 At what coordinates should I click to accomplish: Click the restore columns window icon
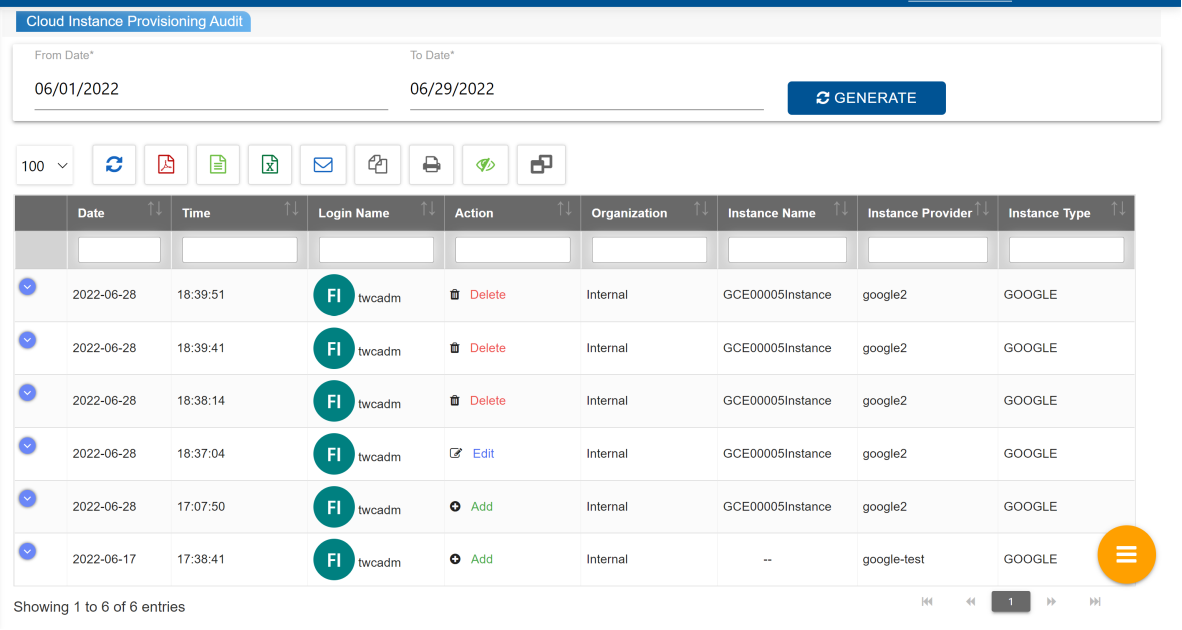pos(541,165)
